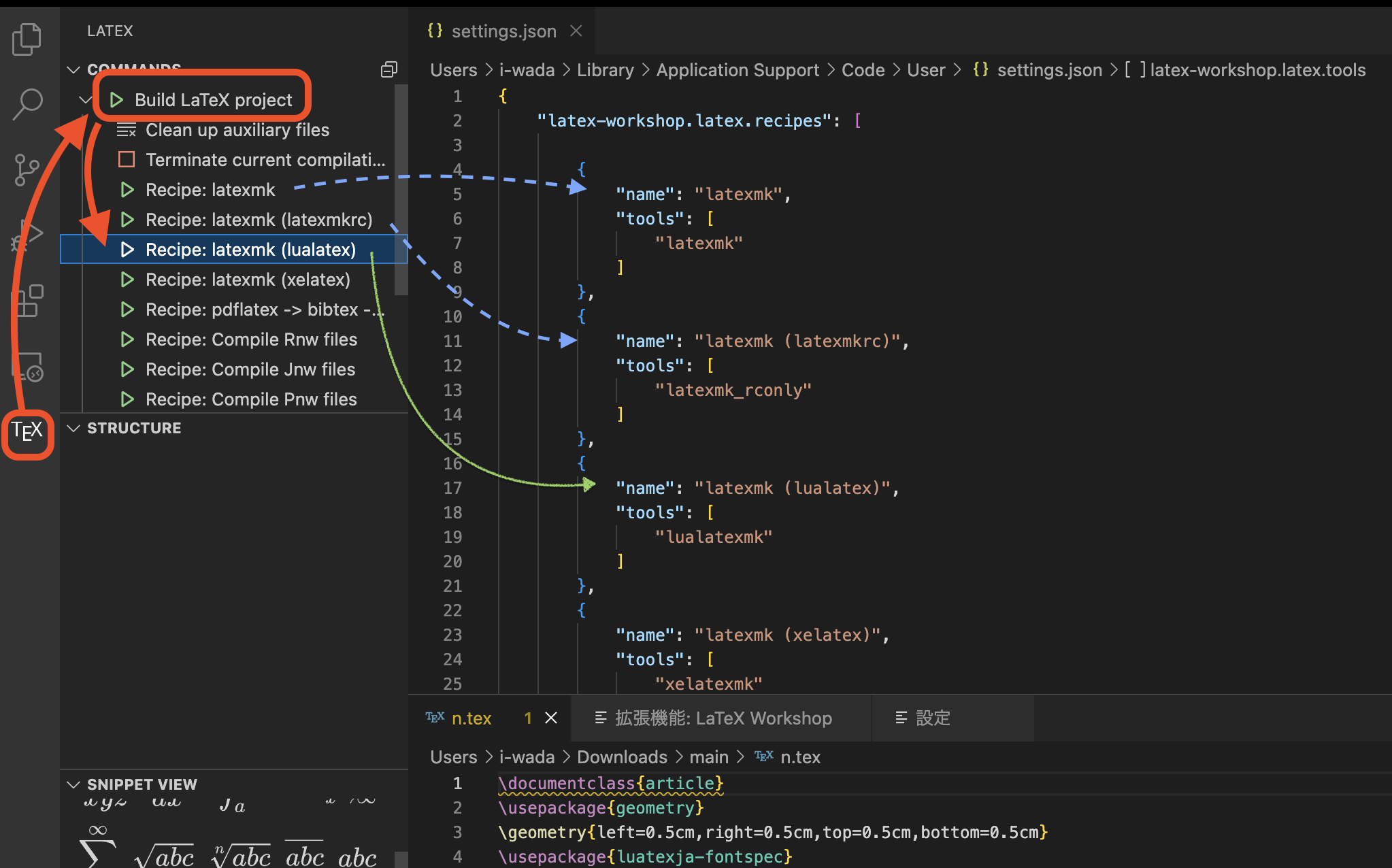Collapse the SNIPPET VIEW section

click(x=73, y=784)
